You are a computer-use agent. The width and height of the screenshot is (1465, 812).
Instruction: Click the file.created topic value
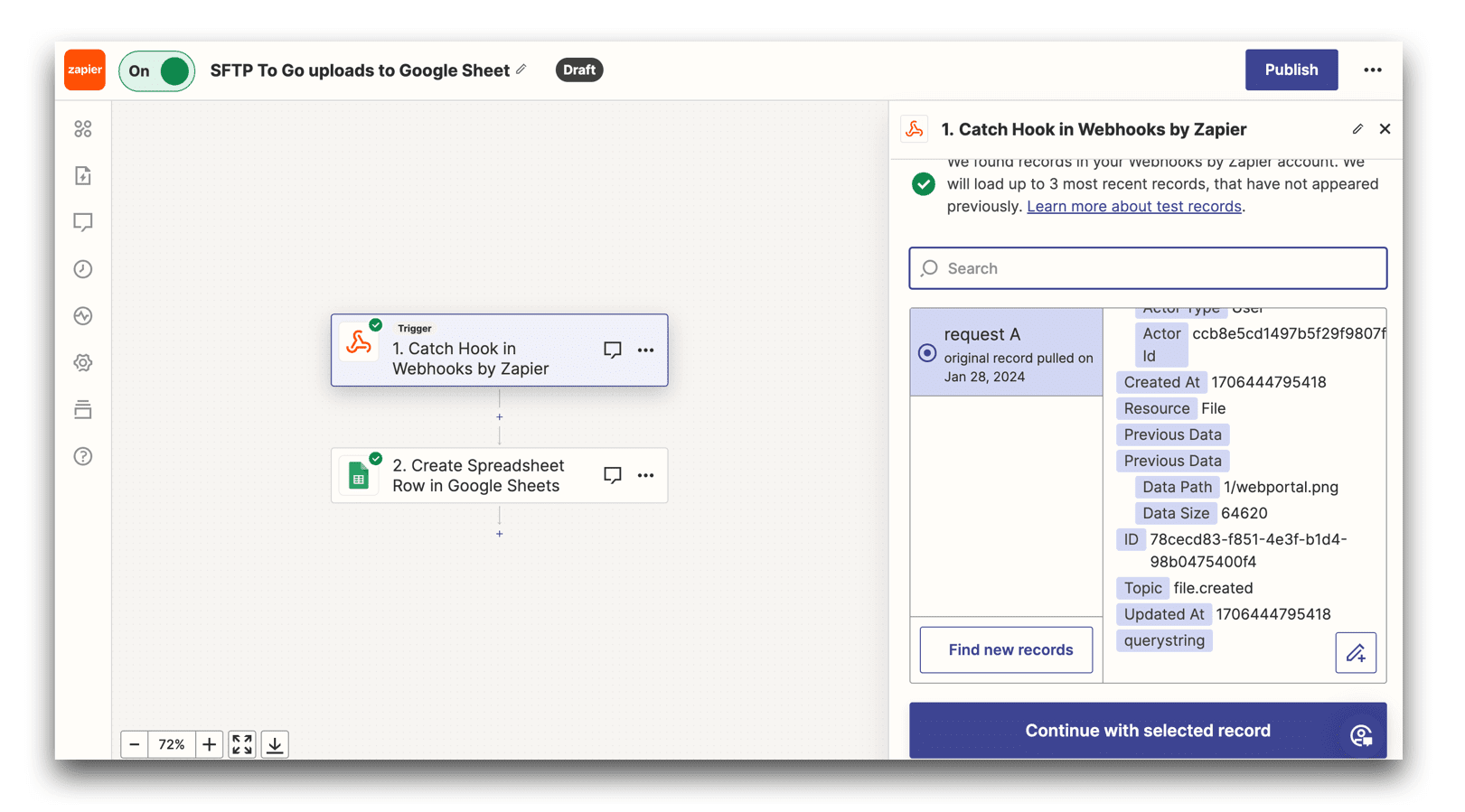pos(1213,588)
